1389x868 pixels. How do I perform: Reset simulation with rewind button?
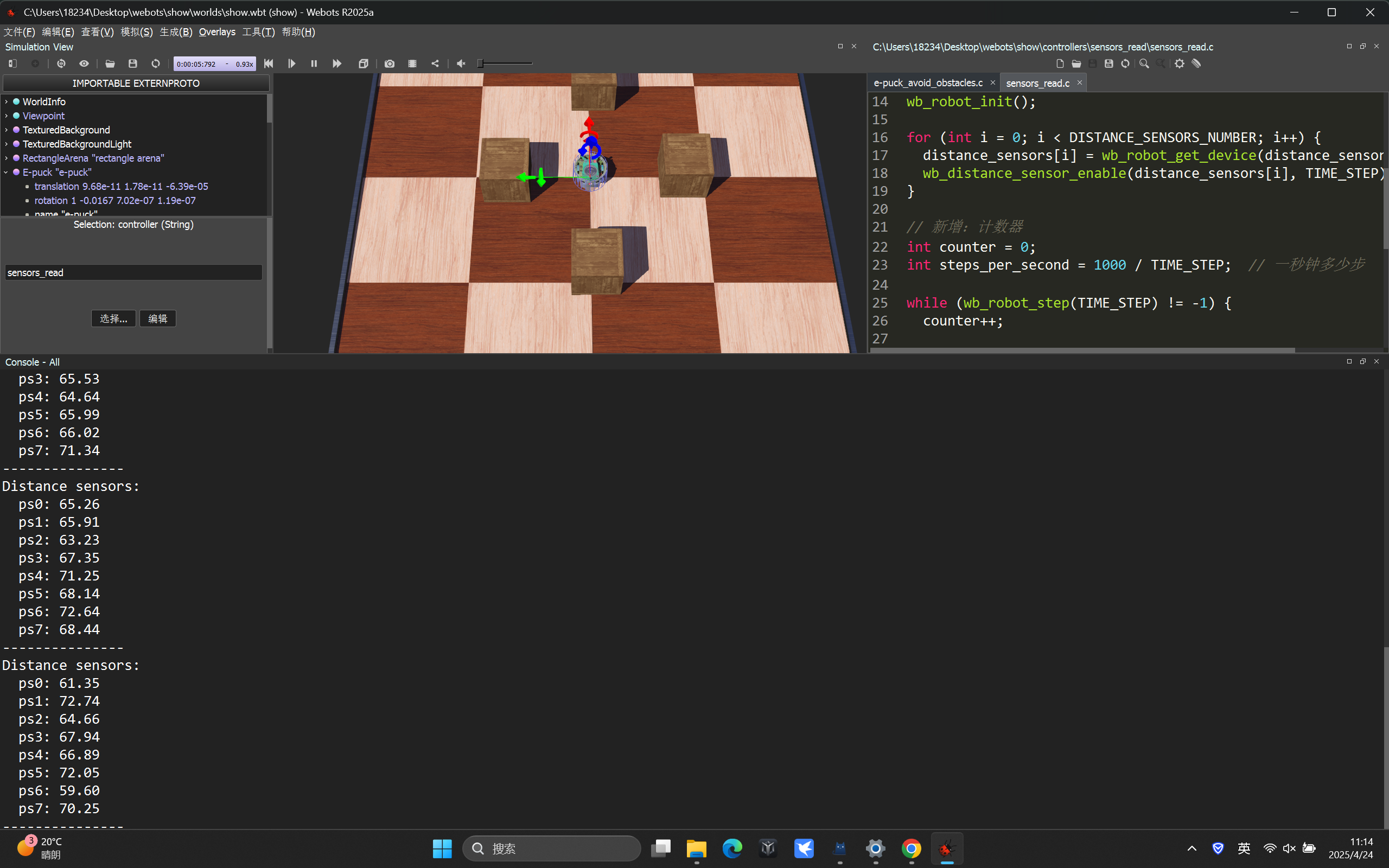tap(269, 63)
